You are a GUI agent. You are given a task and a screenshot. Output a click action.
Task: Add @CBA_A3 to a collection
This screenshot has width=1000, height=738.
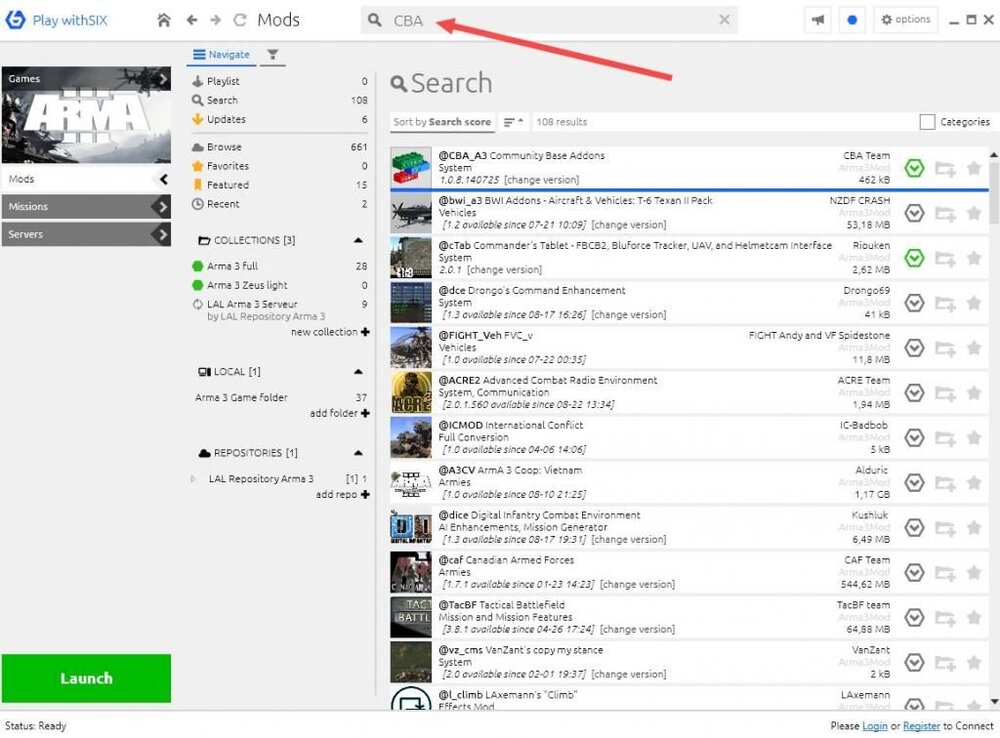click(x=945, y=169)
